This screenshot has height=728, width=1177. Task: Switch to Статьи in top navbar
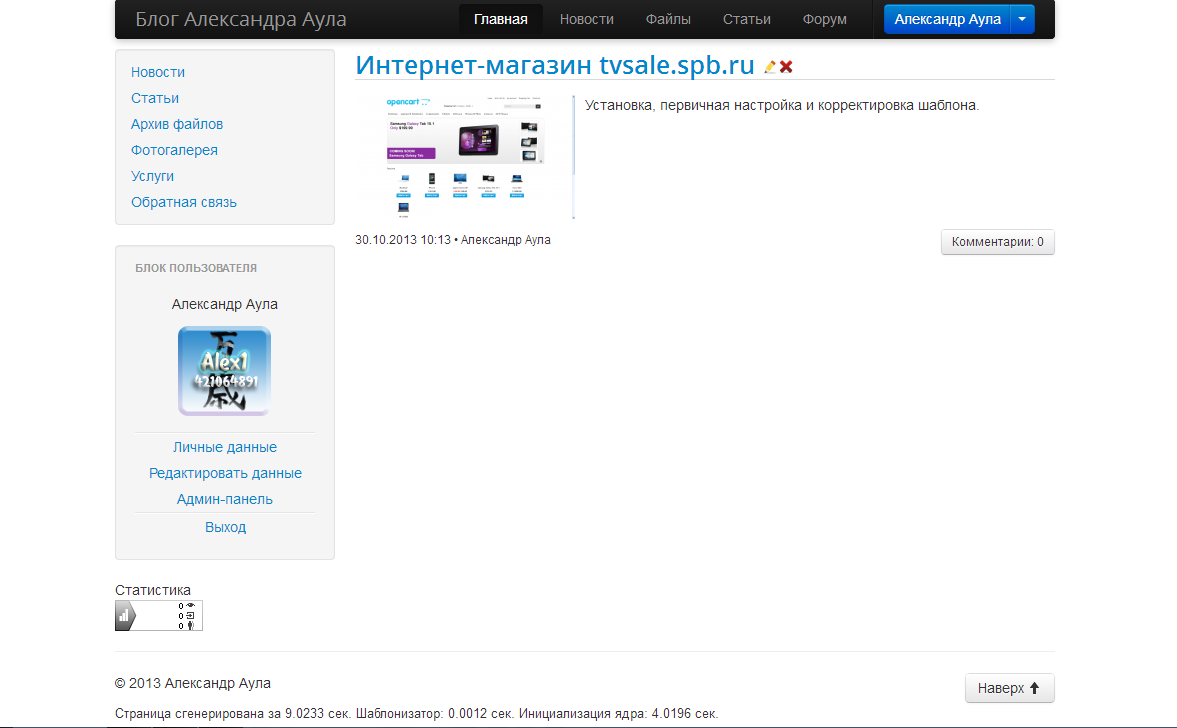point(746,20)
